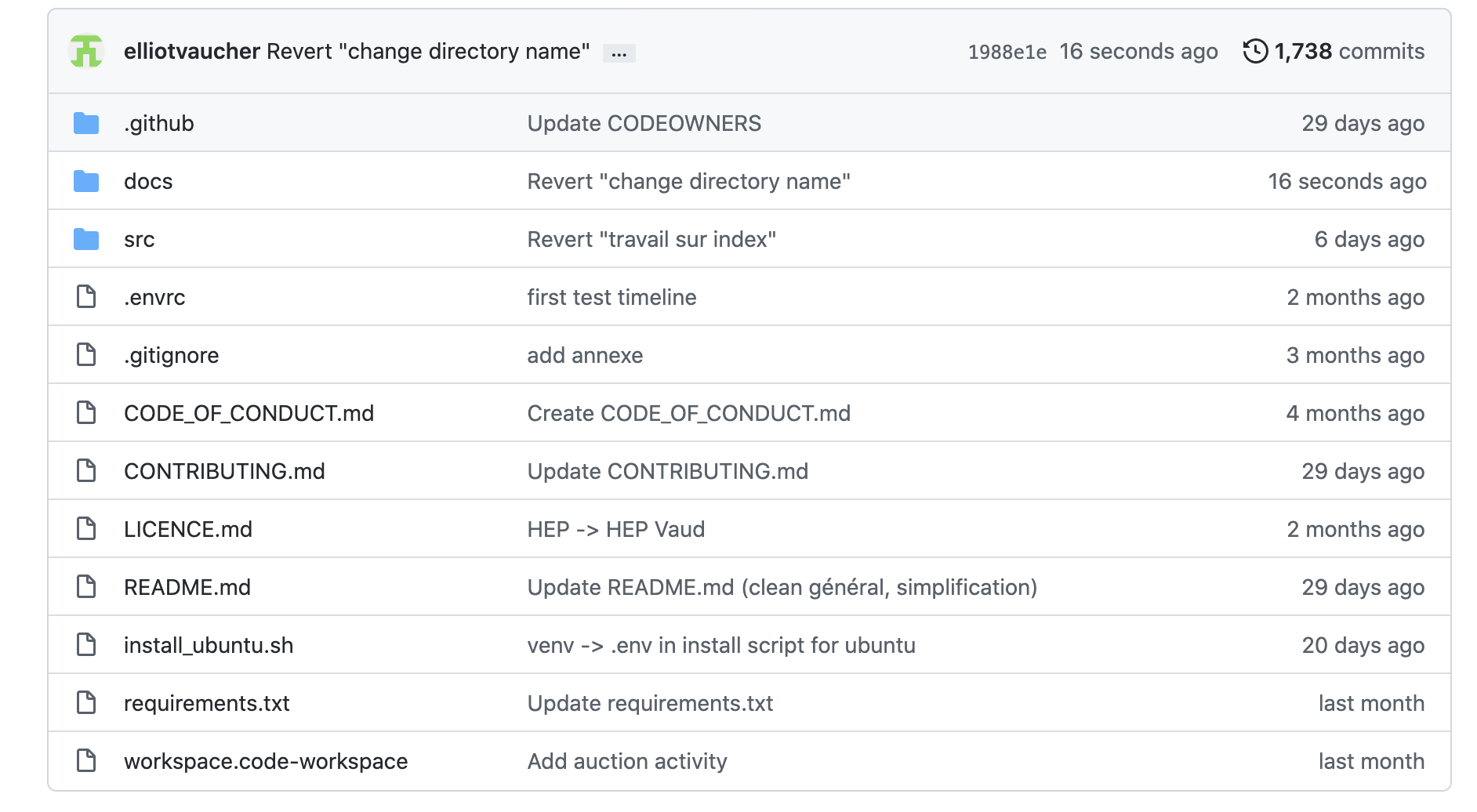
Task: Click the workspace.code-workspace row last month
Action: click(x=1371, y=762)
